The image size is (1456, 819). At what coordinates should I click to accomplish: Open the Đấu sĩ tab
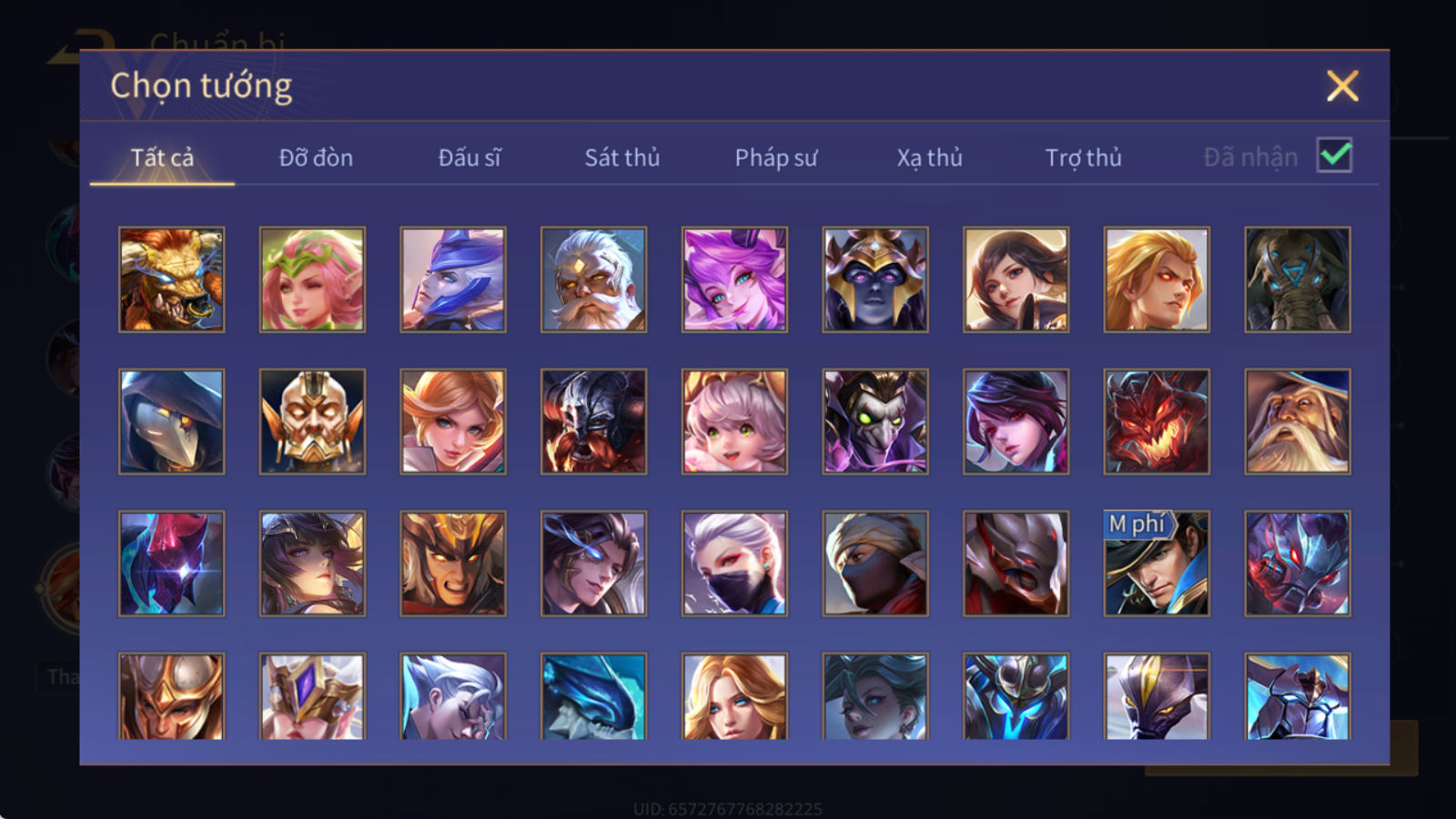coord(470,157)
